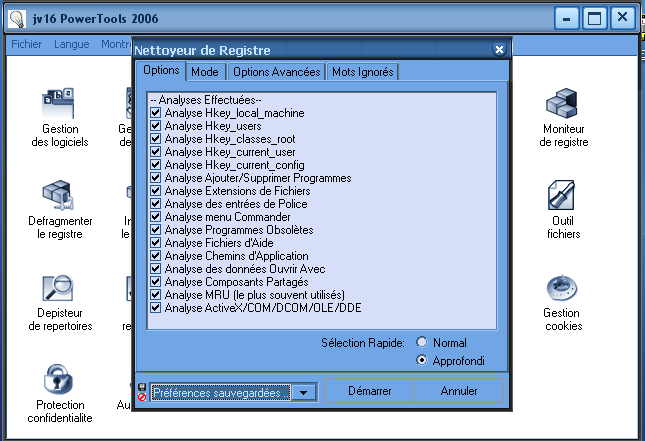645x441 pixels.
Task: Disable Analyse ActiveX/COM/DCOM/OLE/DDE option
Action: (155, 308)
